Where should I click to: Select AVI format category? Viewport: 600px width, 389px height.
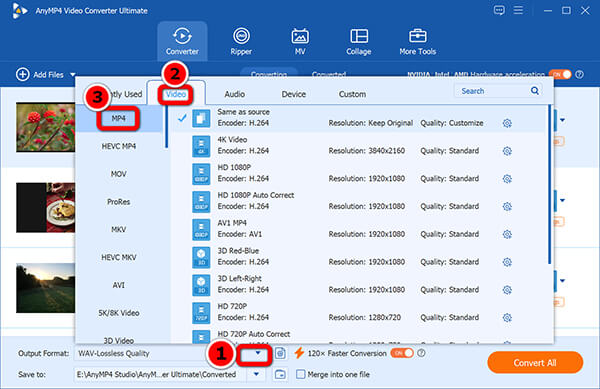coord(119,285)
